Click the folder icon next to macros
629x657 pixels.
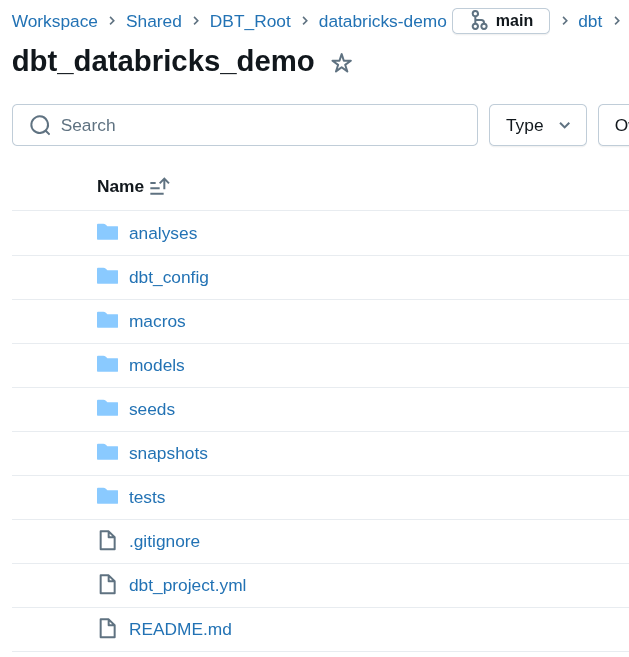(x=107, y=320)
